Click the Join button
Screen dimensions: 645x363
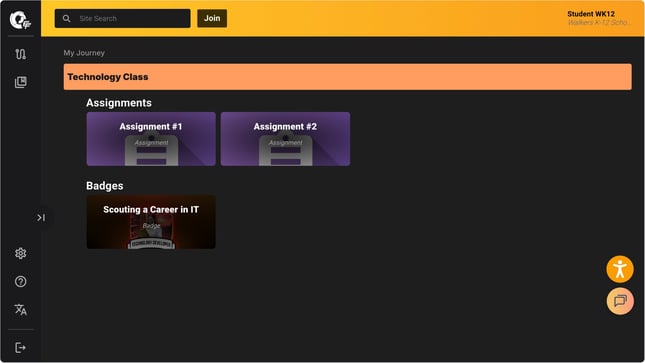coord(212,19)
